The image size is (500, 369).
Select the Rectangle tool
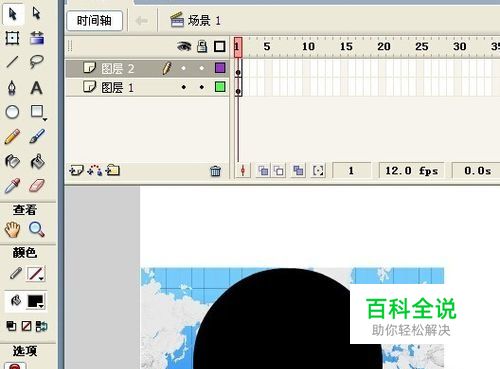pos(37,111)
